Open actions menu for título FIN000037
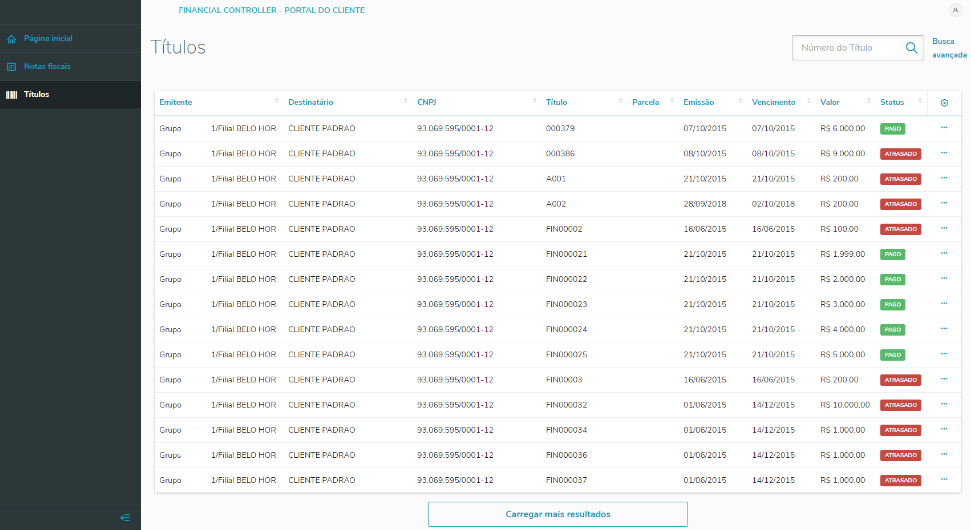Image resolution: width=971 pixels, height=530 pixels. tap(944, 480)
